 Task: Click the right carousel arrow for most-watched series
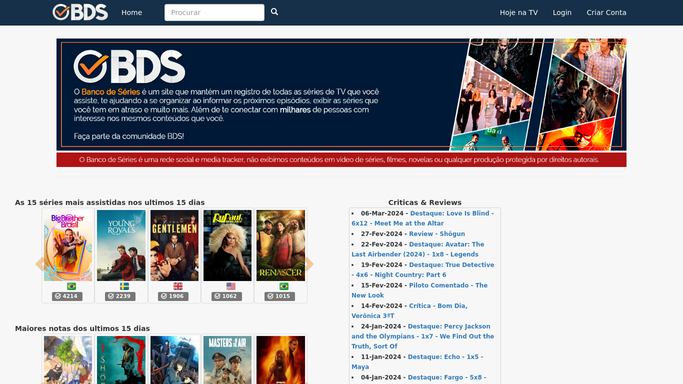pyautogui.click(x=309, y=264)
